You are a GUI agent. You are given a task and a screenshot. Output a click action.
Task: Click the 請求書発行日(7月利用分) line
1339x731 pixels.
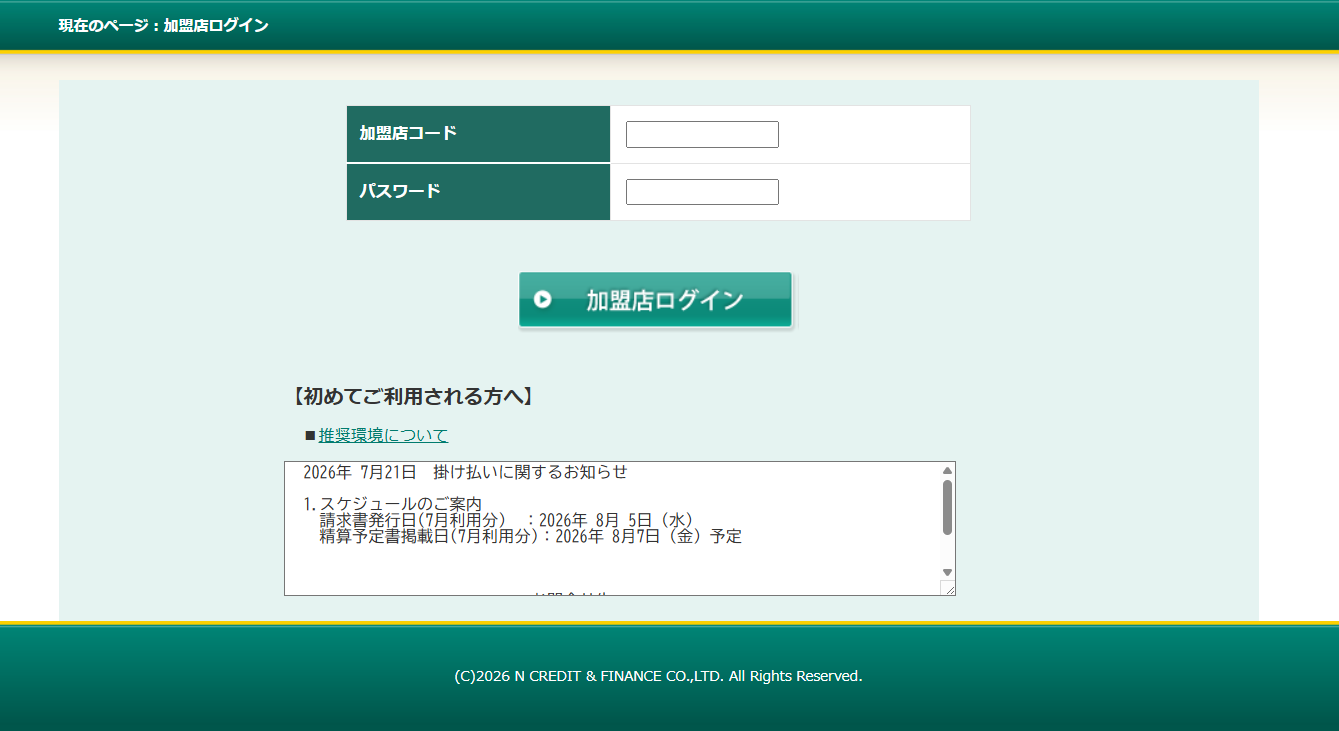click(508, 520)
